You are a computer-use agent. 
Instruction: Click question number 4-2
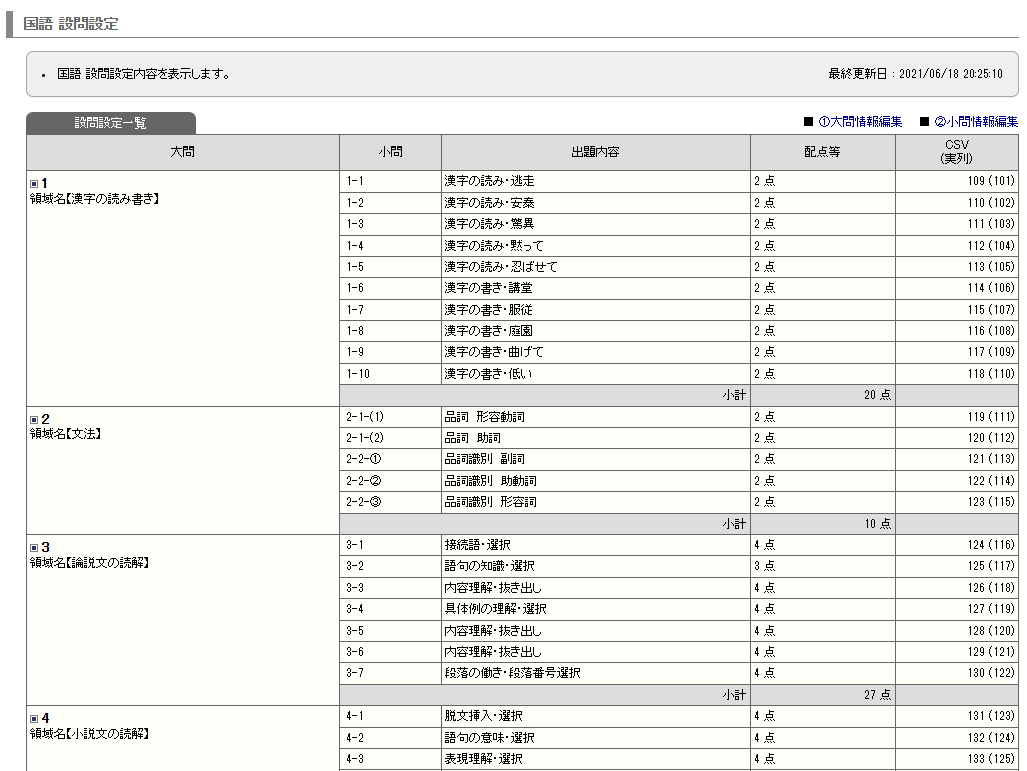(x=355, y=738)
